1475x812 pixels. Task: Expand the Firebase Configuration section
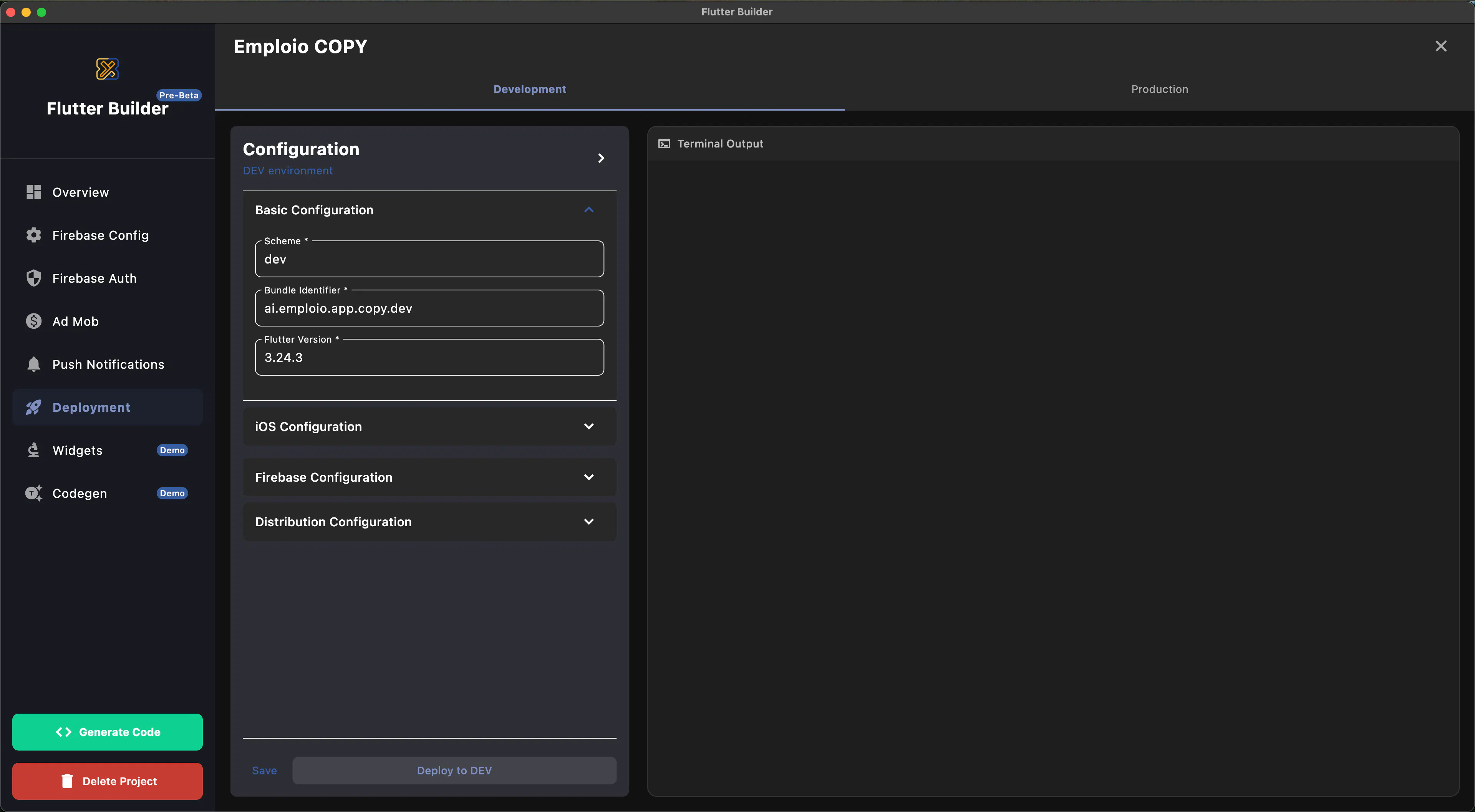pyautogui.click(x=429, y=477)
